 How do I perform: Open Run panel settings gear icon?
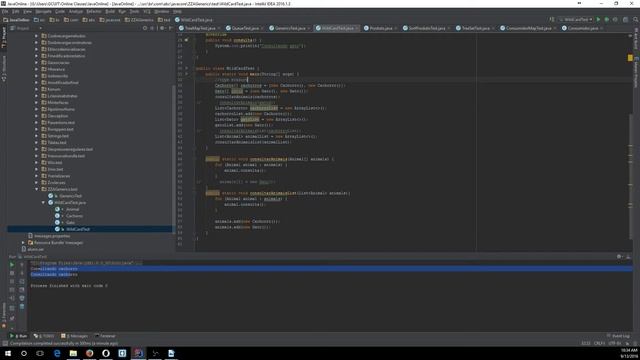point(620,256)
